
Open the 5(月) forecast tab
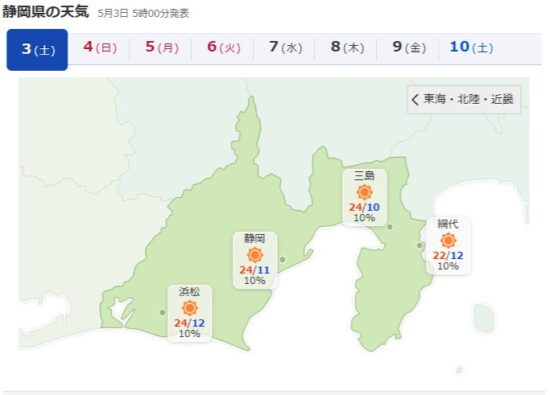click(x=161, y=47)
